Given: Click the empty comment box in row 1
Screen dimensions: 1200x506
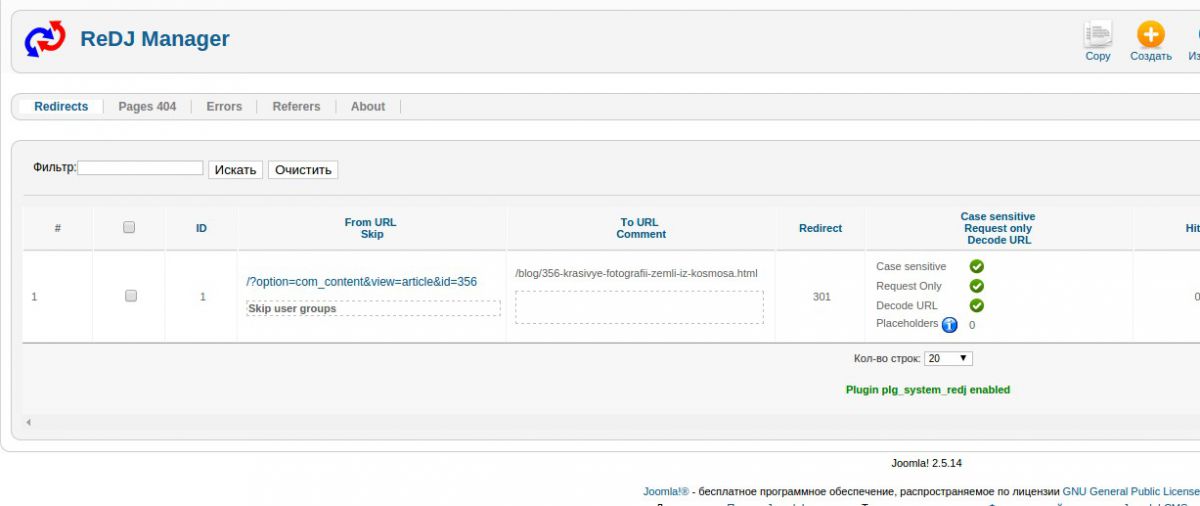Looking at the screenshot, I should (x=639, y=307).
